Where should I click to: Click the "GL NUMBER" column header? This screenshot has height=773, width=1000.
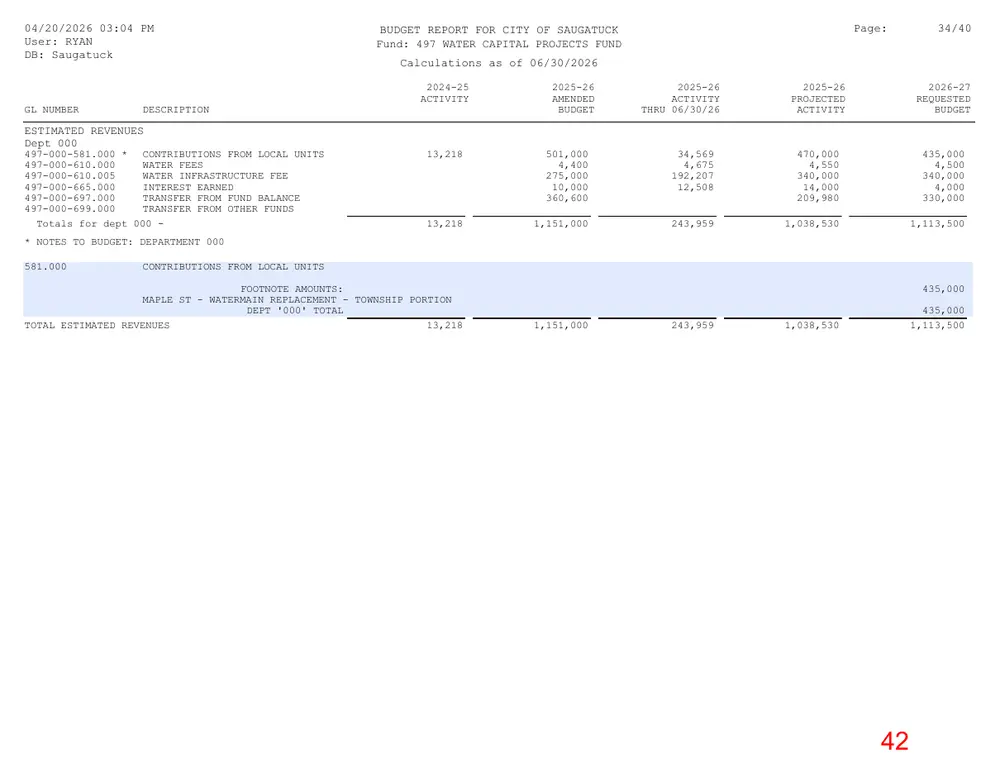(52, 110)
